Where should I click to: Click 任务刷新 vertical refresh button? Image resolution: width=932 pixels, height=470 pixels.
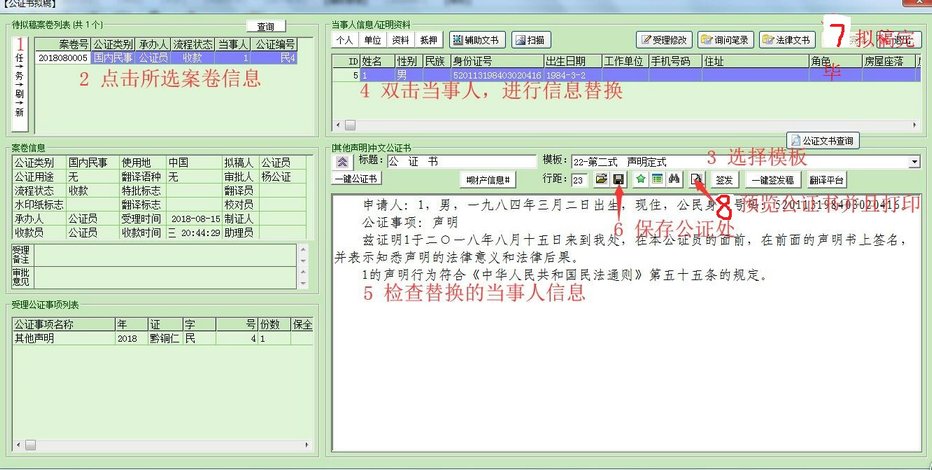coord(20,84)
